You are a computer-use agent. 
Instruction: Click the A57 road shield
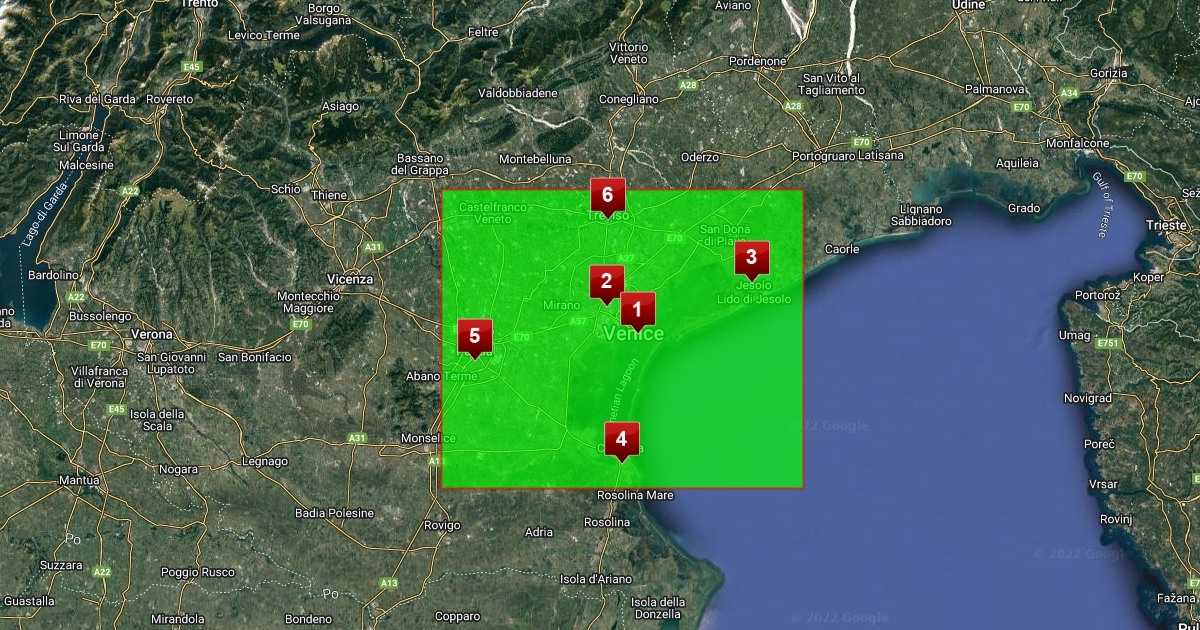[577, 321]
